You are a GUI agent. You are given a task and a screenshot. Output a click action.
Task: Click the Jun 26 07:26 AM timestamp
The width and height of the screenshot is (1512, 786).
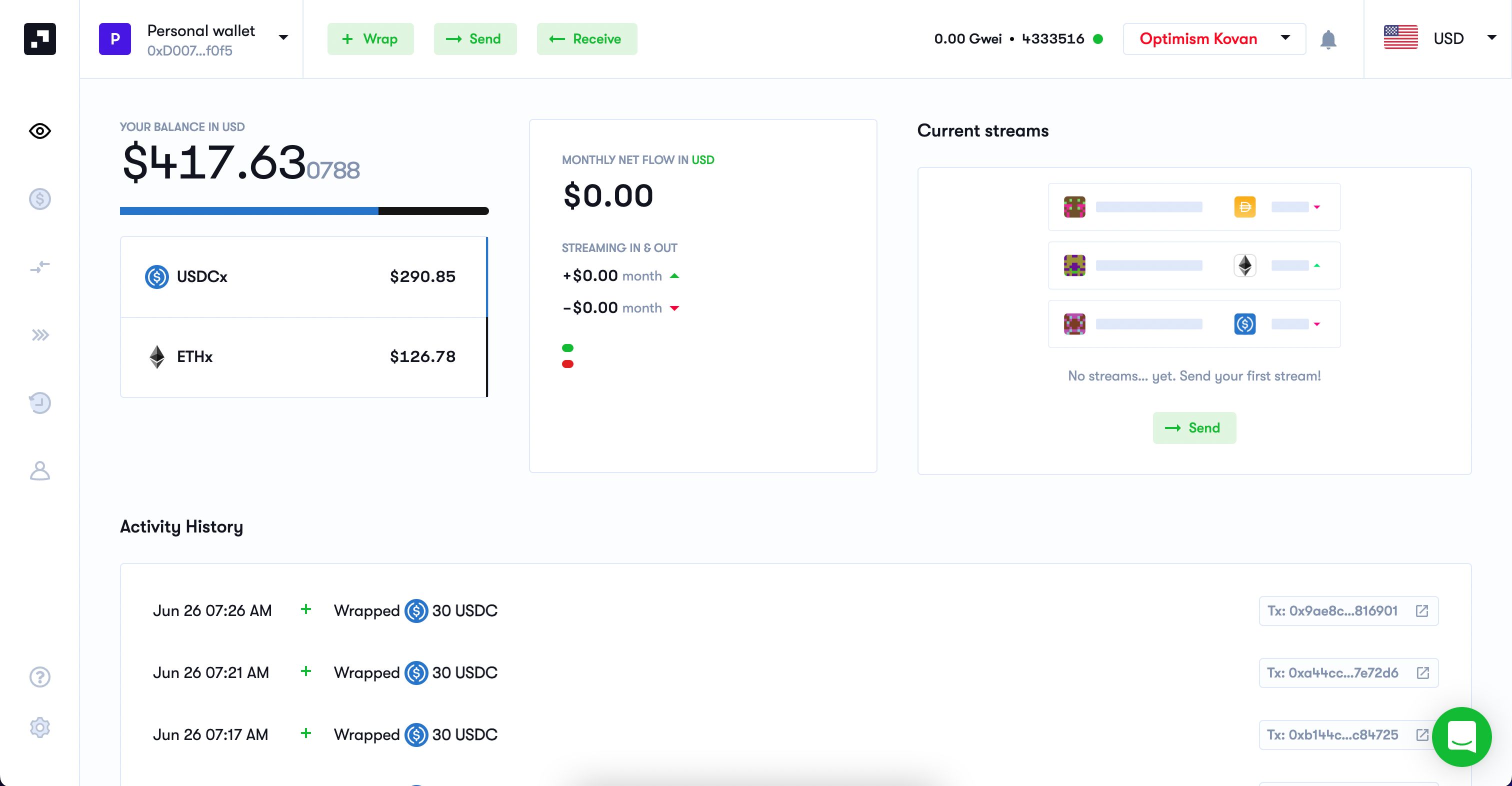click(212, 611)
